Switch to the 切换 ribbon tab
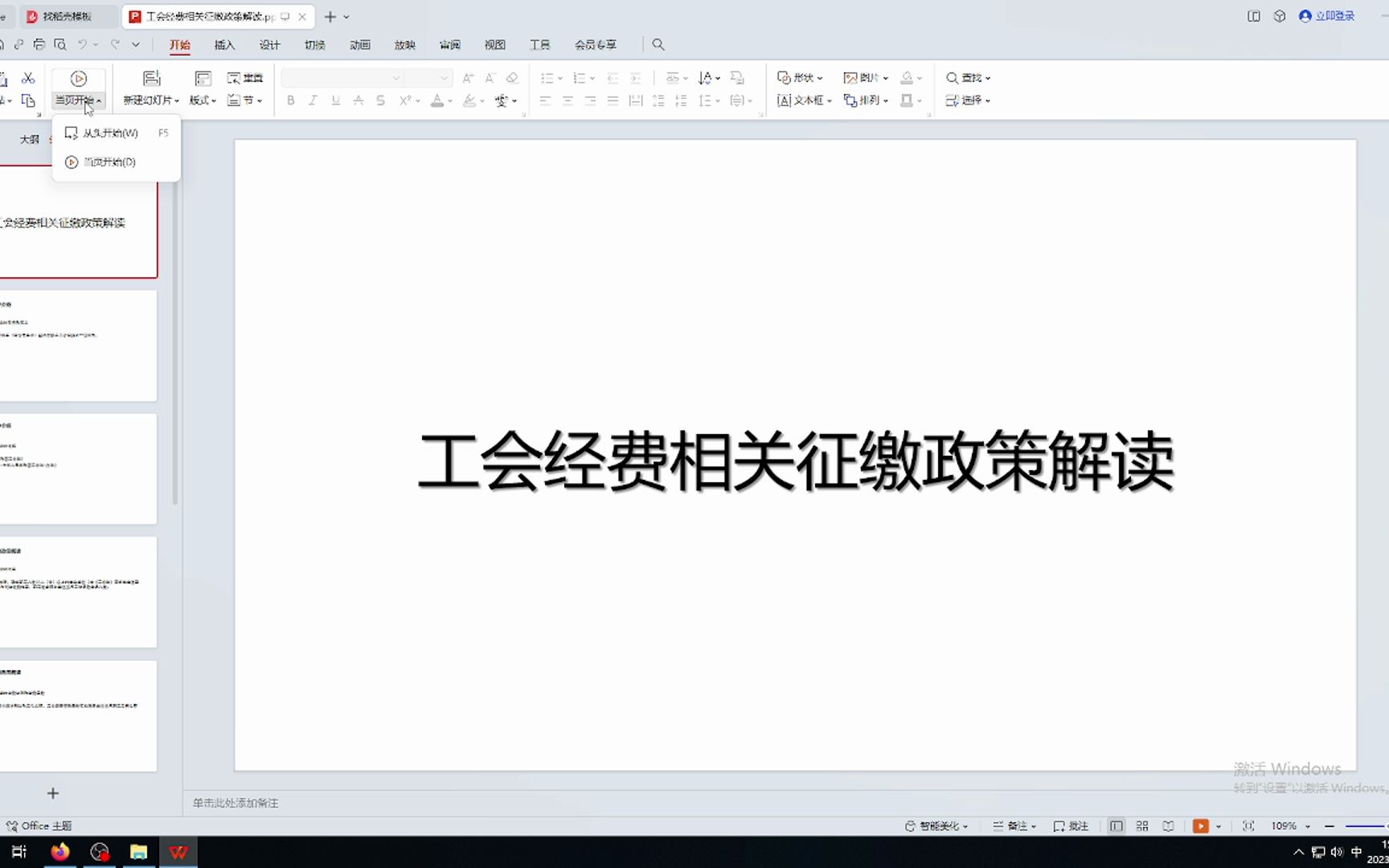Screen dimensions: 1389x868 pos(315,45)
